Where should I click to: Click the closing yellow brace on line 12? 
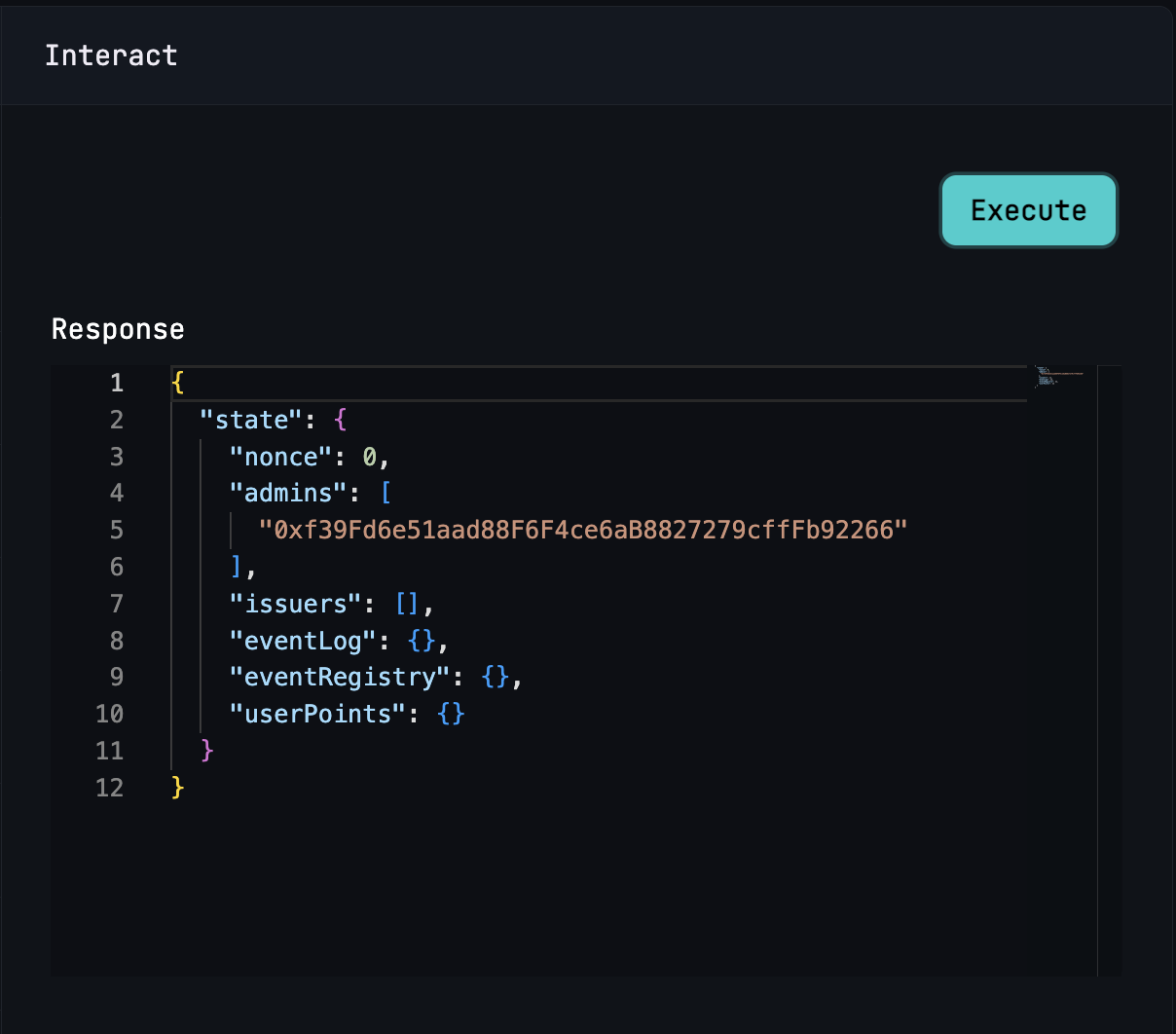coord(177,787)
